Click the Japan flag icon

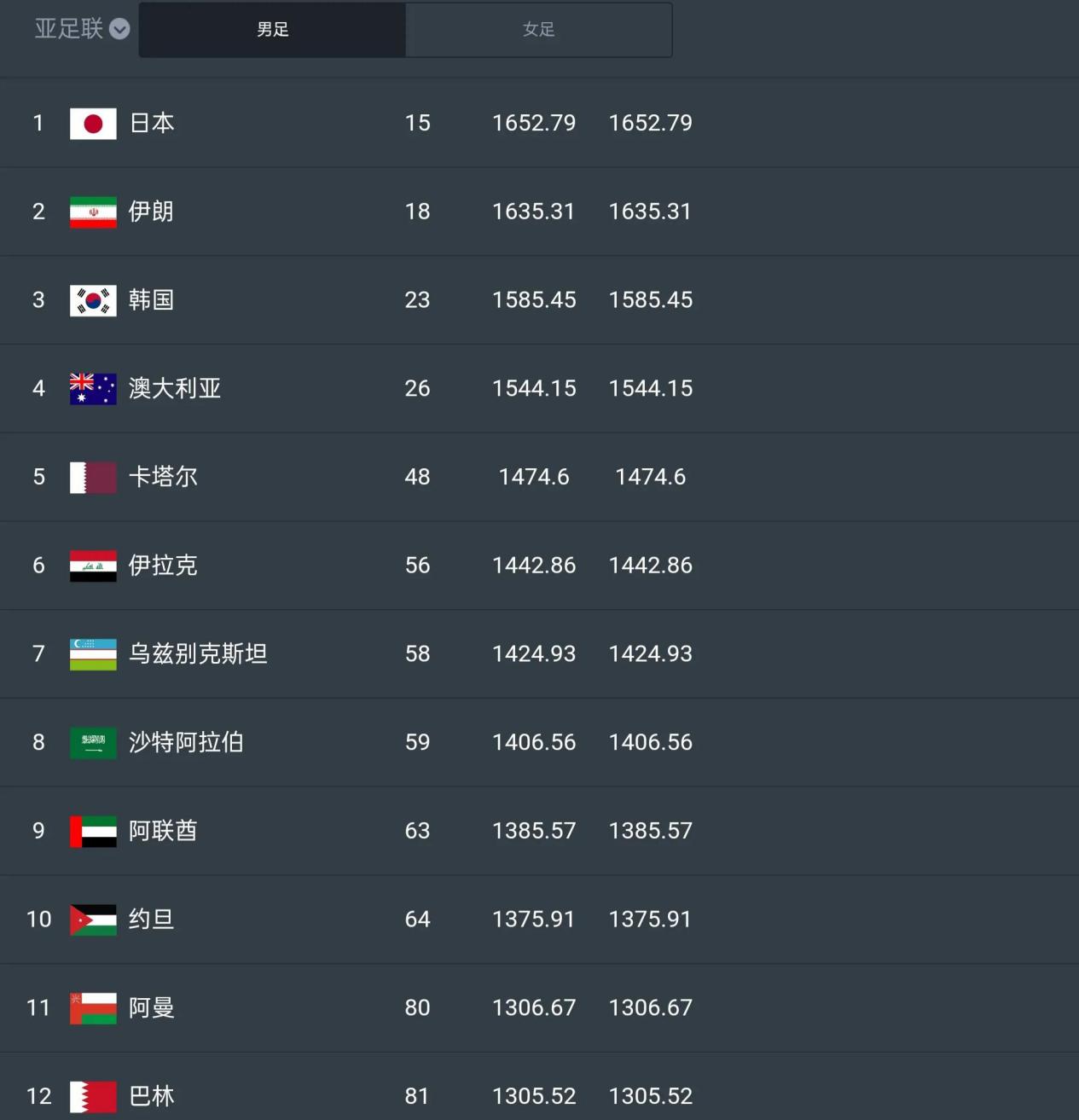[93, 124]
